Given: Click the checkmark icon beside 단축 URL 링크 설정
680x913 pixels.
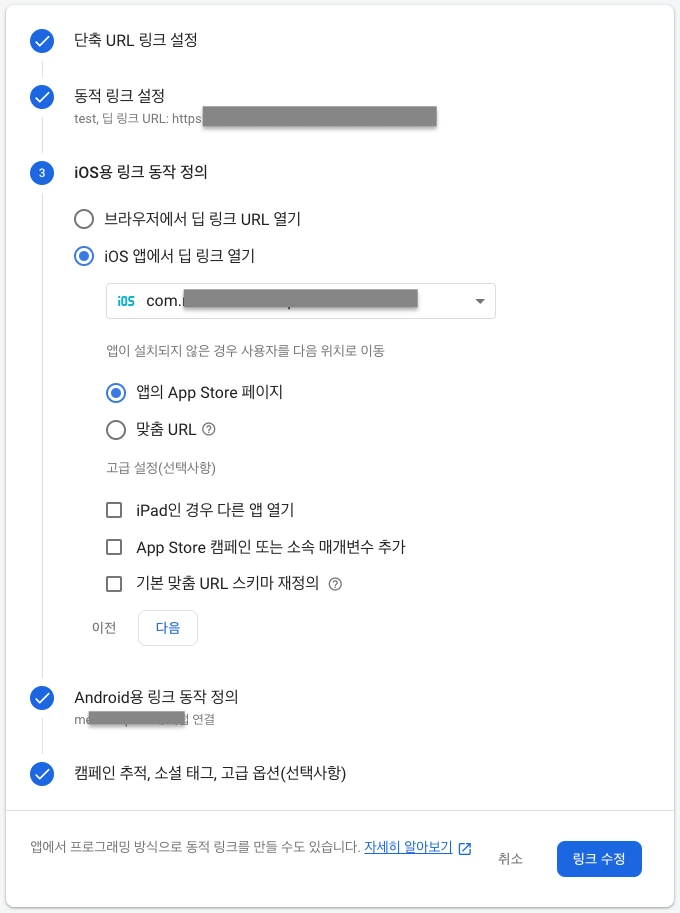Looking at the screenshot, I should [42, 41].
